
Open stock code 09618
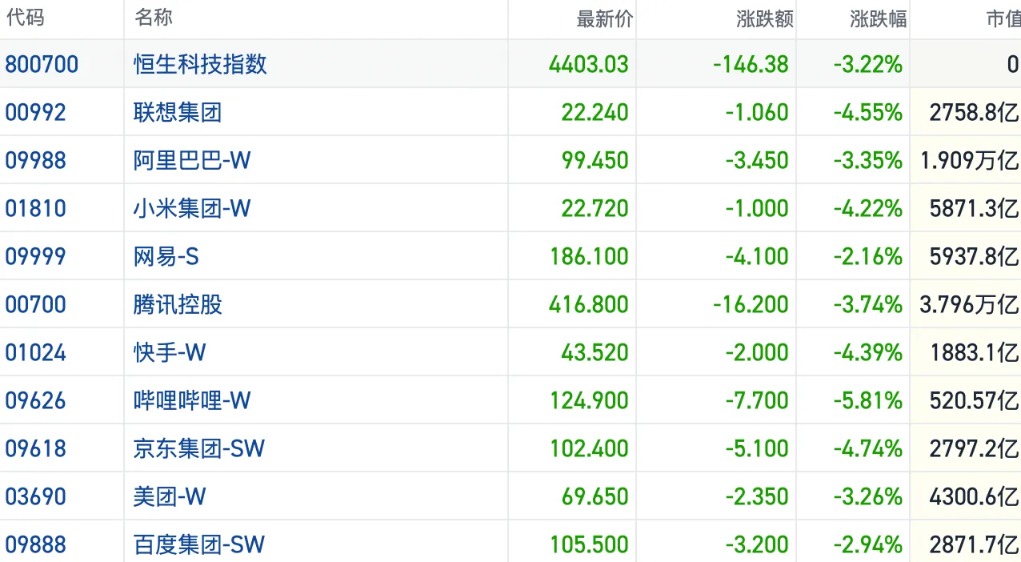(35, 449)
